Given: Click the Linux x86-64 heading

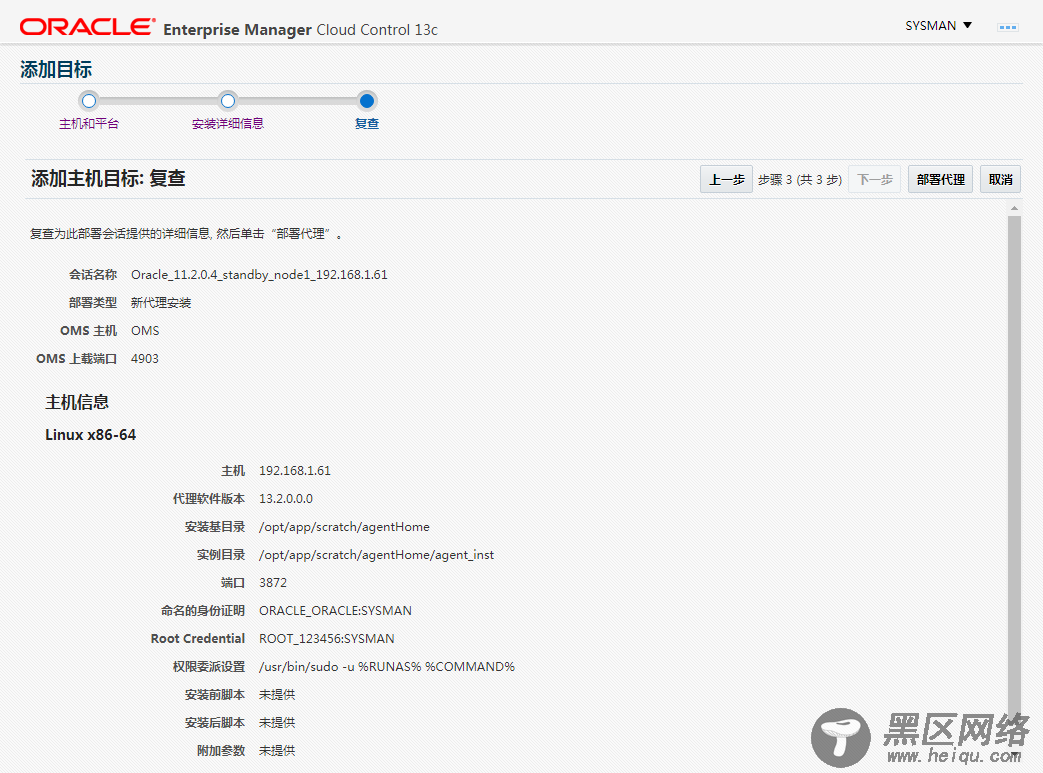Looking at the screenshot, I should (x=90, y=435).
